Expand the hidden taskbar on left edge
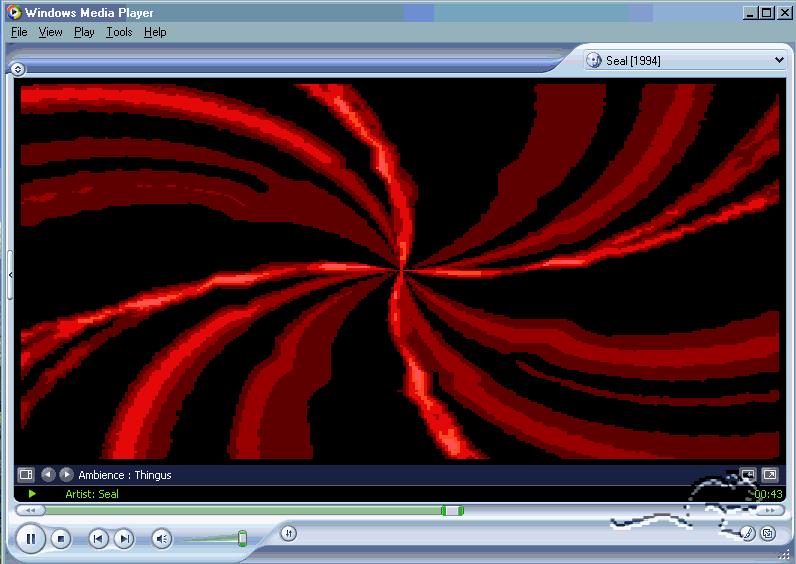Screen dimensions: 796x564 [10, 273]
